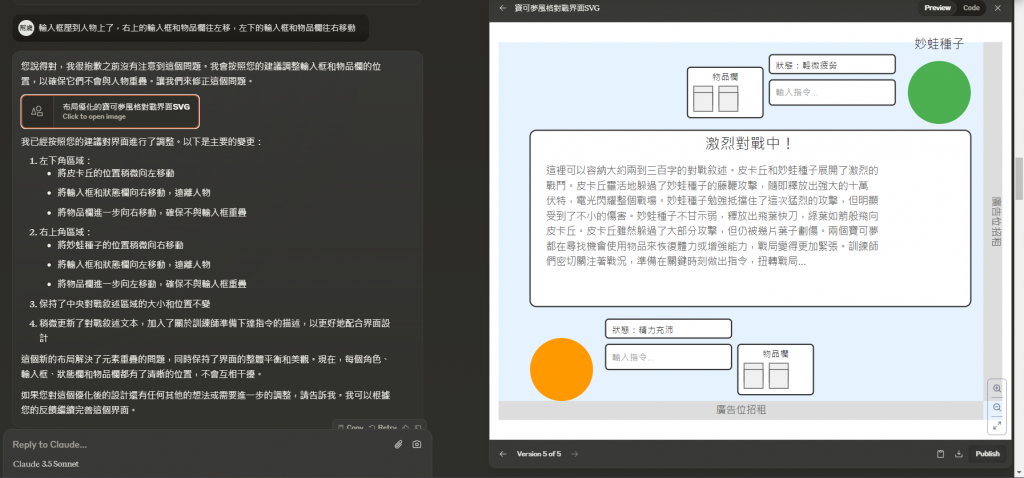Click the 右上角區域 list item

(x=66, y=232)
